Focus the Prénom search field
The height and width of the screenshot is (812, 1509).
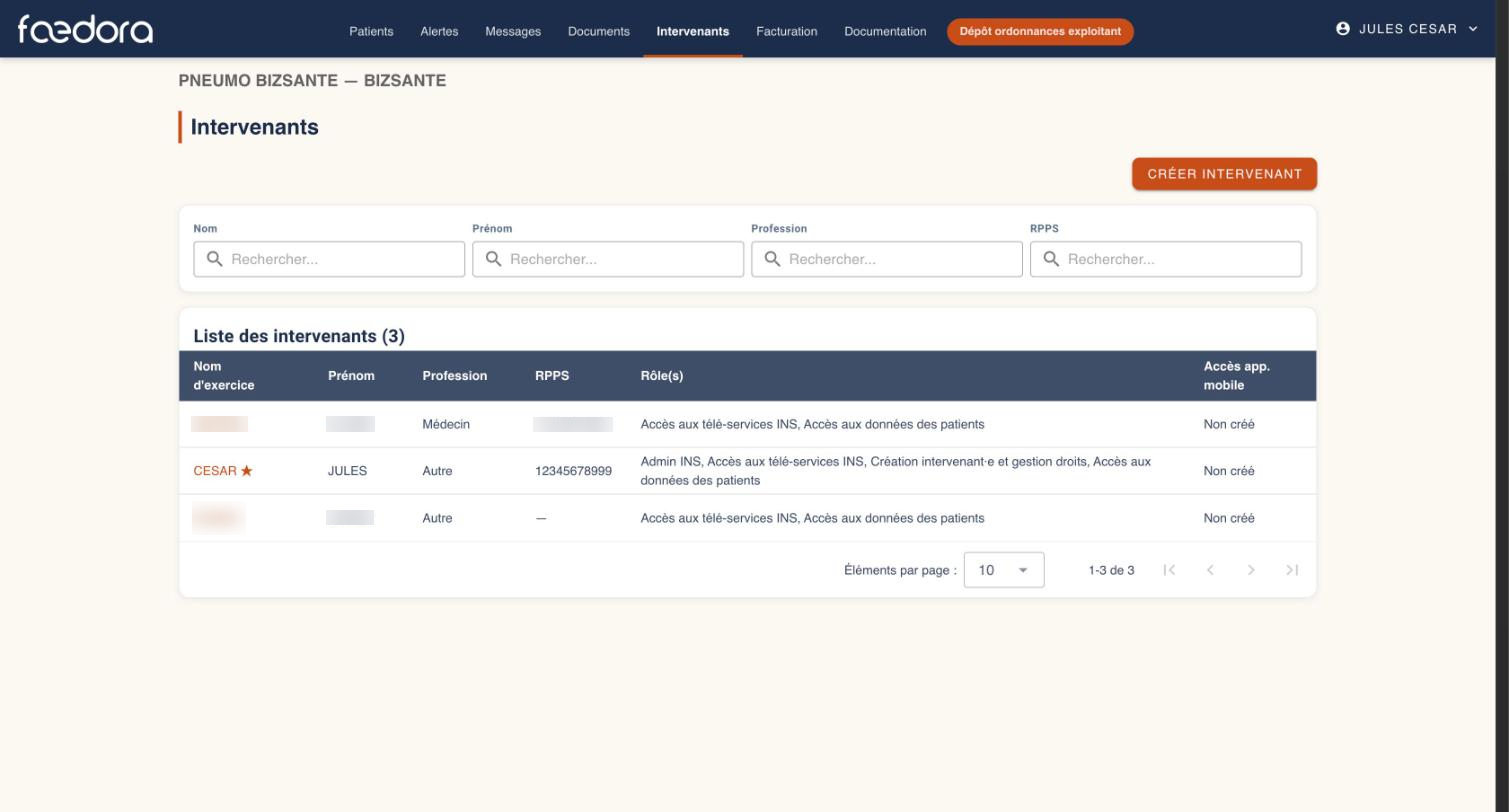(608, 259)
